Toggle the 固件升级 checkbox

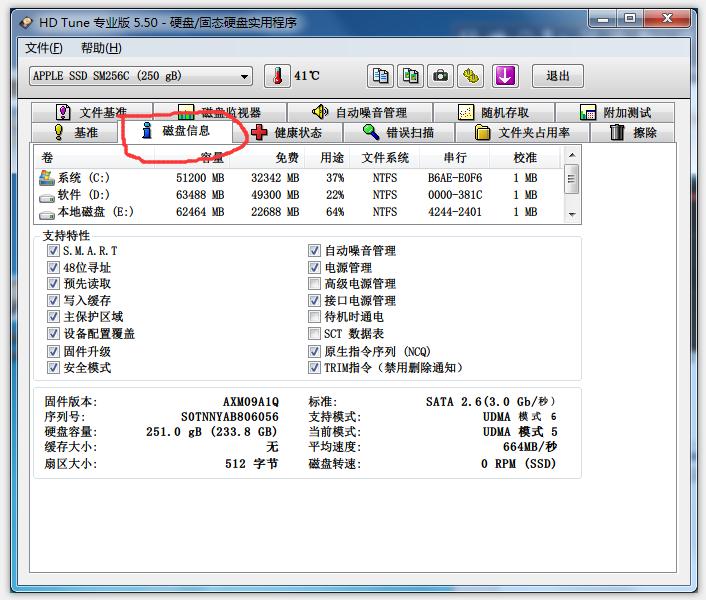click(x=53, y=351)
